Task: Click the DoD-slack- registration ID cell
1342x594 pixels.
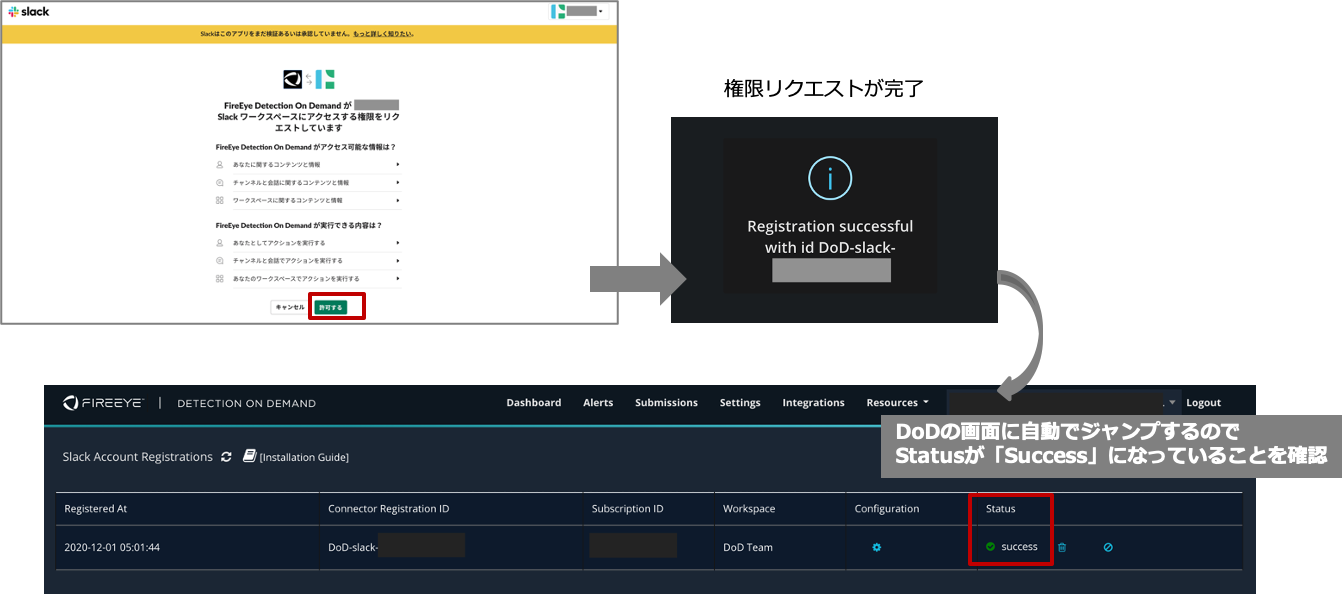Action: pyautogui.click(x=353, y=547)
